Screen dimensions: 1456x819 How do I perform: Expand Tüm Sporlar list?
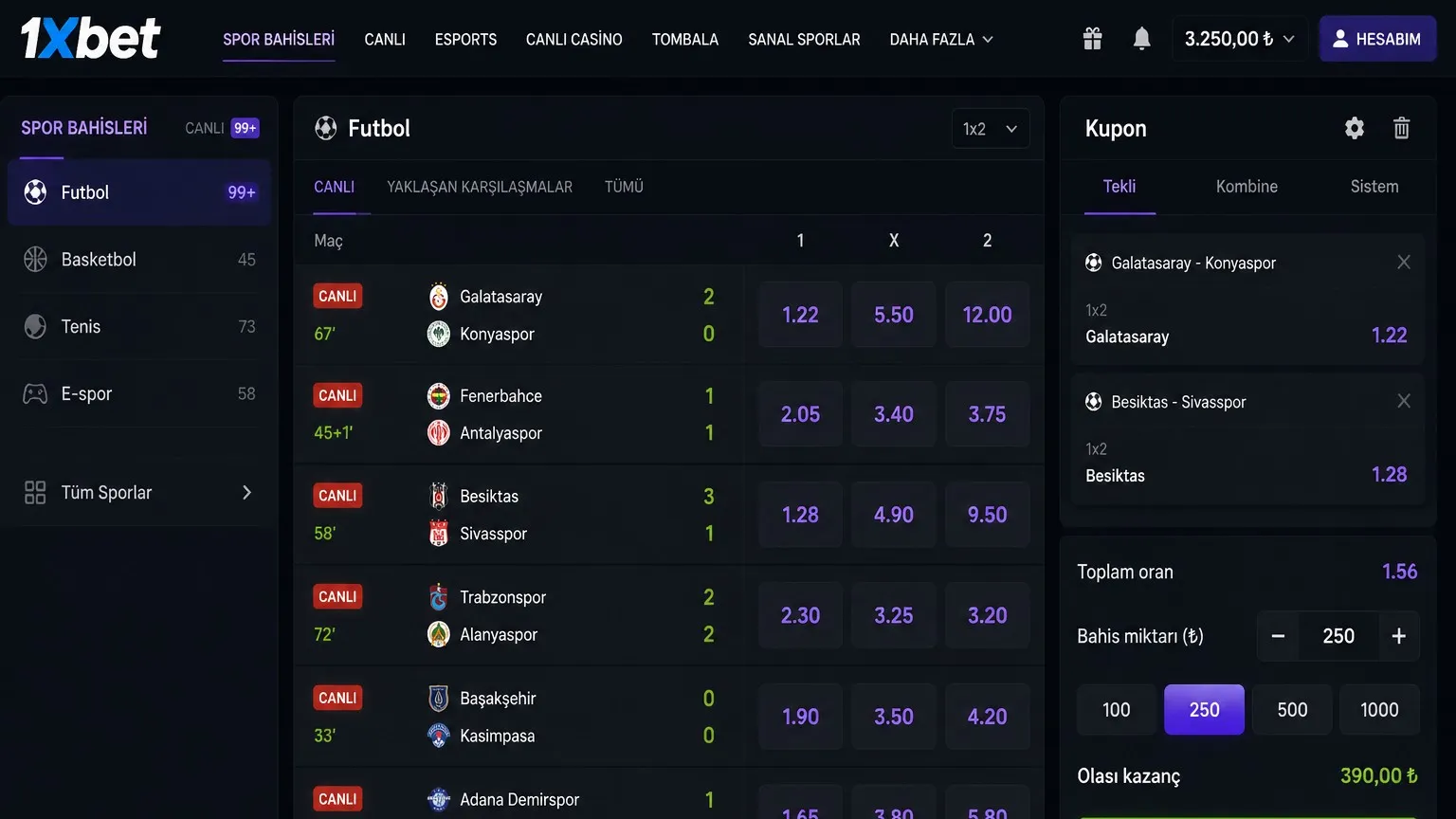click(139, 492)
